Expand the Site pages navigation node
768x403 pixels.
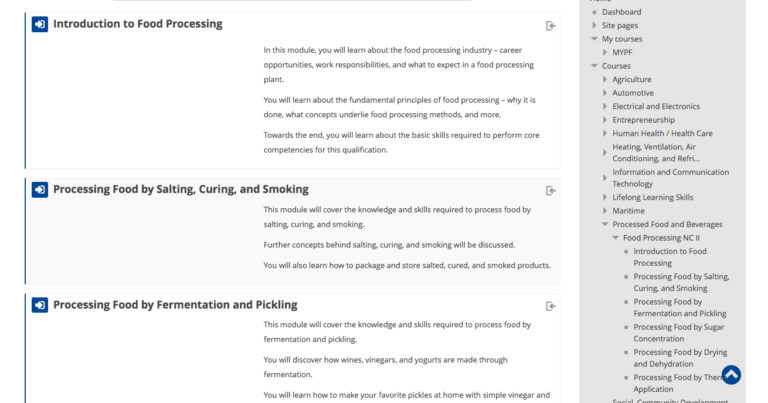coord(594,25)
